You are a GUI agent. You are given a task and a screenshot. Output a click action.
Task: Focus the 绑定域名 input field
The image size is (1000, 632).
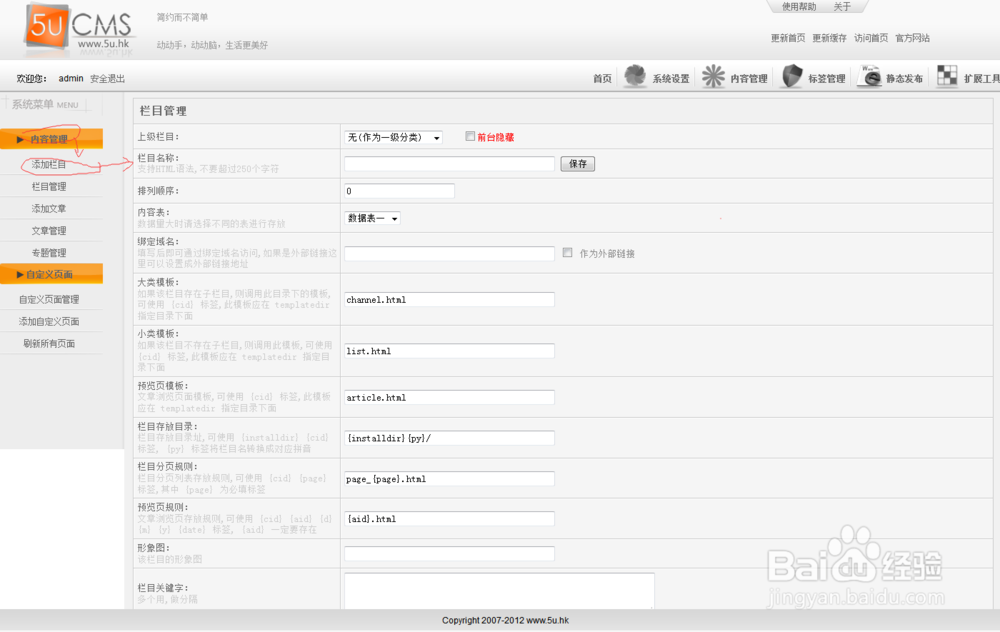(x=450, y=253)
